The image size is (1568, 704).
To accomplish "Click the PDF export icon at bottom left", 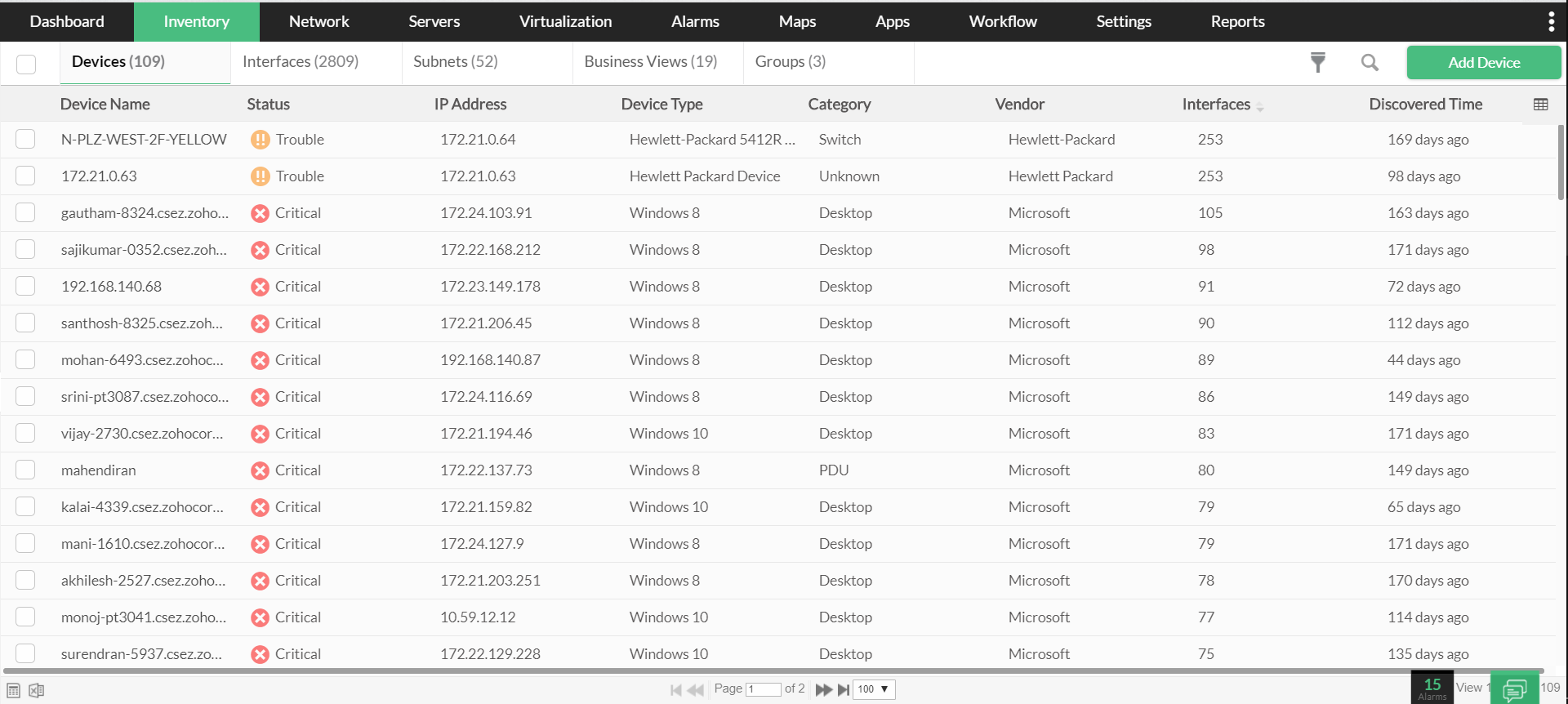I will [14, 690].
